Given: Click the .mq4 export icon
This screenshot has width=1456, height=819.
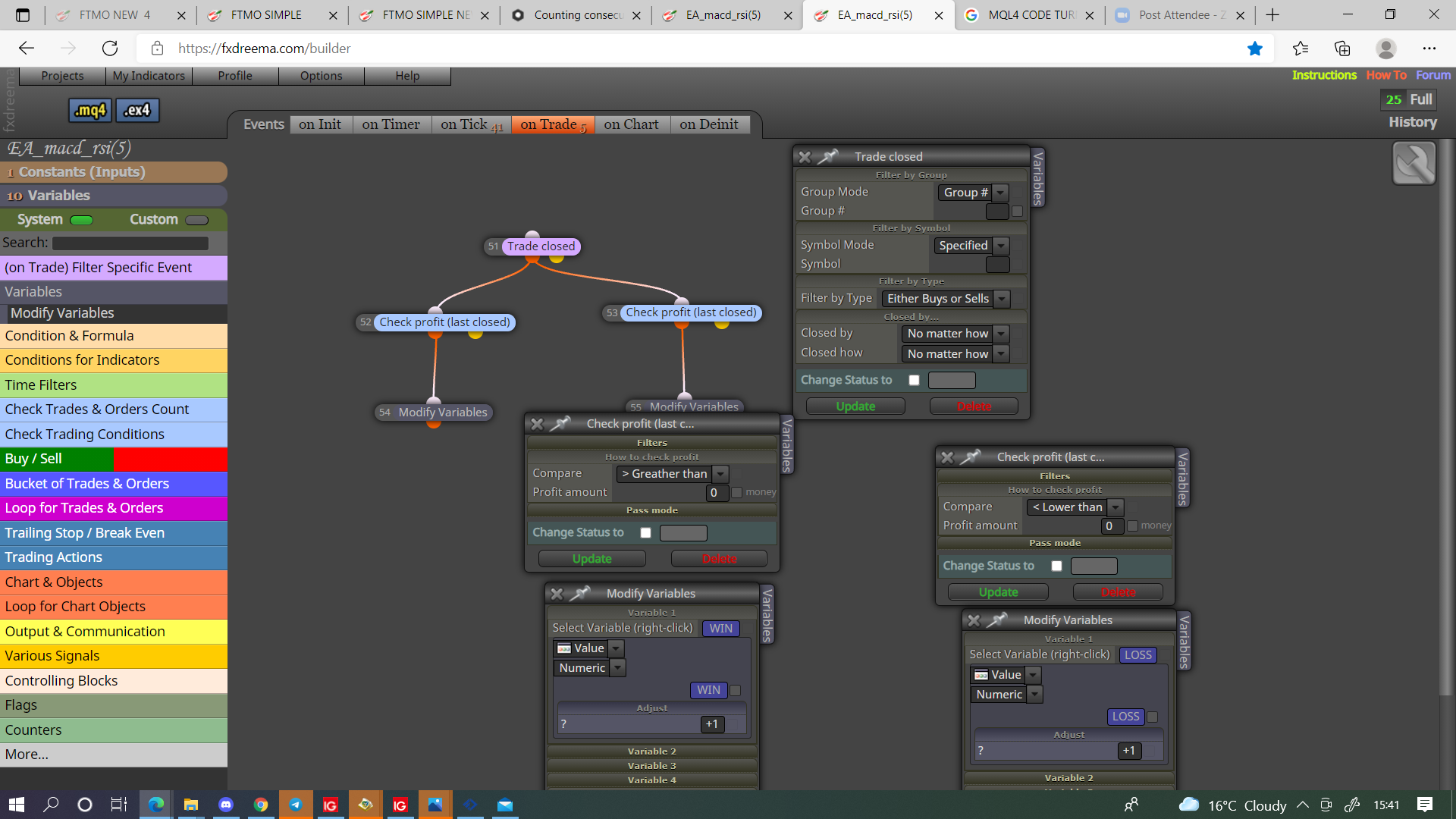Looking at the screenshot, I should pos(90,110).
